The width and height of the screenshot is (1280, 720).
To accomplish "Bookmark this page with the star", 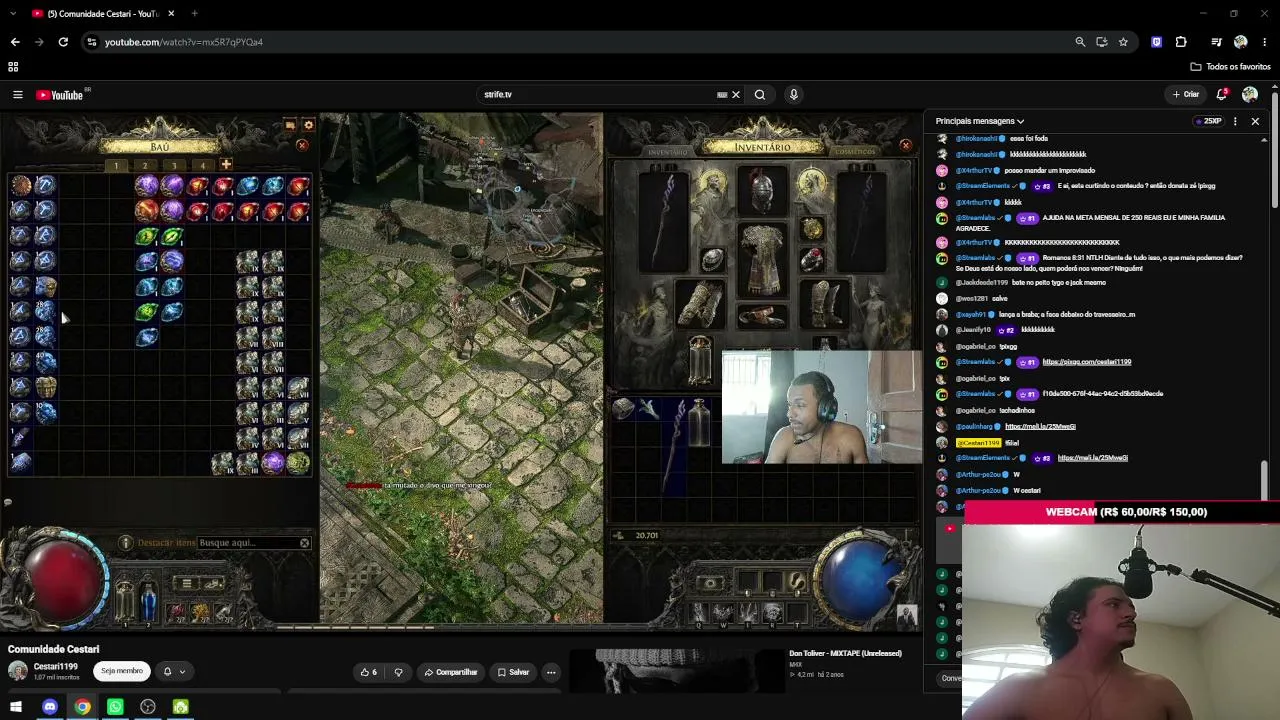I will click(1123, 42).
